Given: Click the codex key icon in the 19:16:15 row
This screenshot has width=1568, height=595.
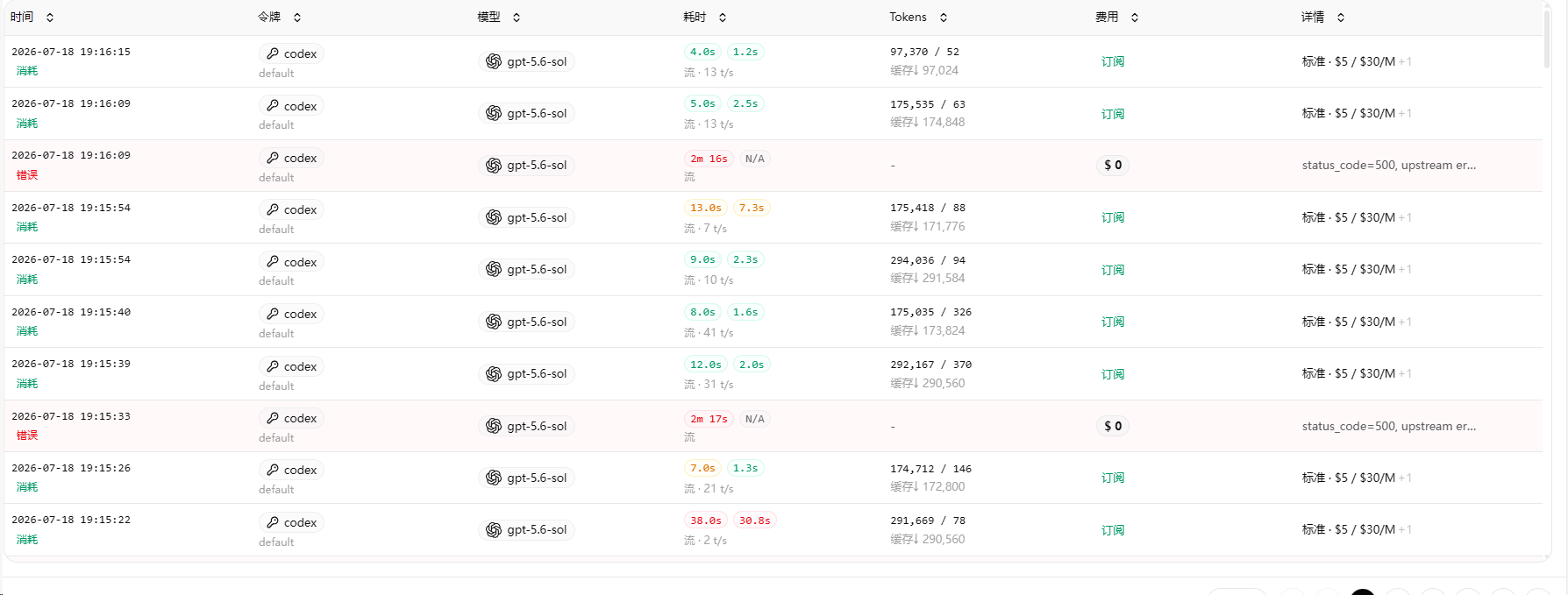Looking at the screenshot, I should [x=273, y=53].
